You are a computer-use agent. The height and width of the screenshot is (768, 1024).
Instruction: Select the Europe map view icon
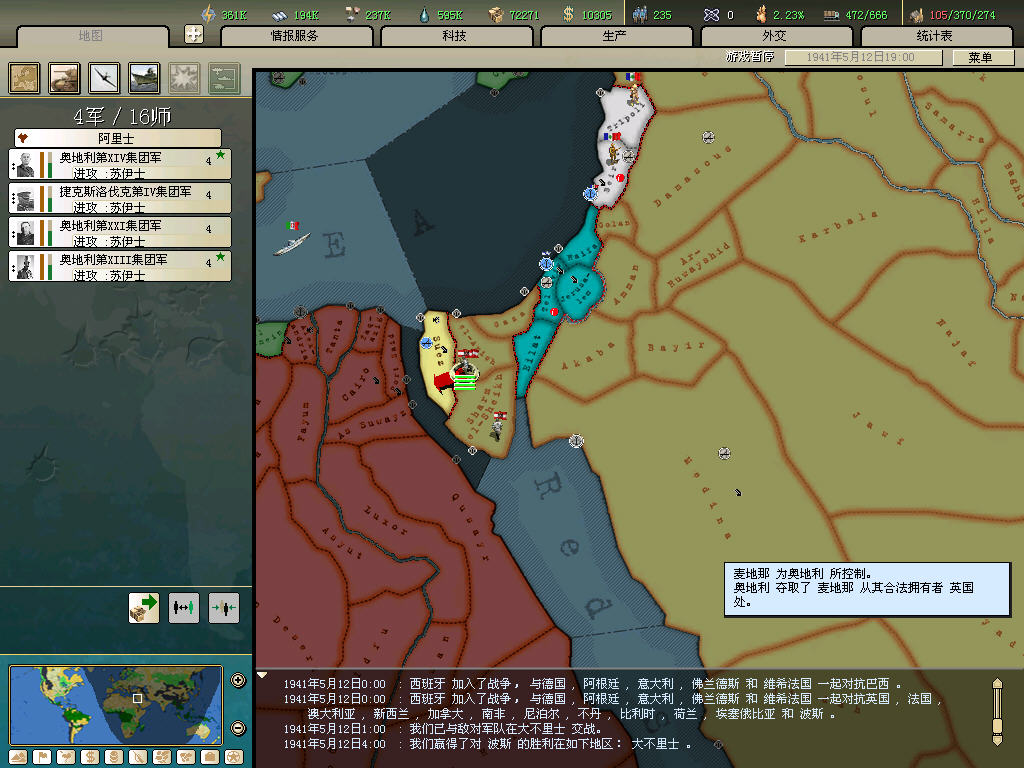point(24,78)
